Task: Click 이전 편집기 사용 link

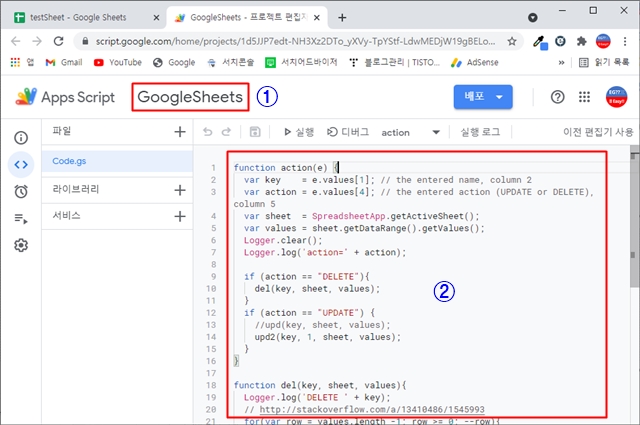Action: (x=598, y=132)
